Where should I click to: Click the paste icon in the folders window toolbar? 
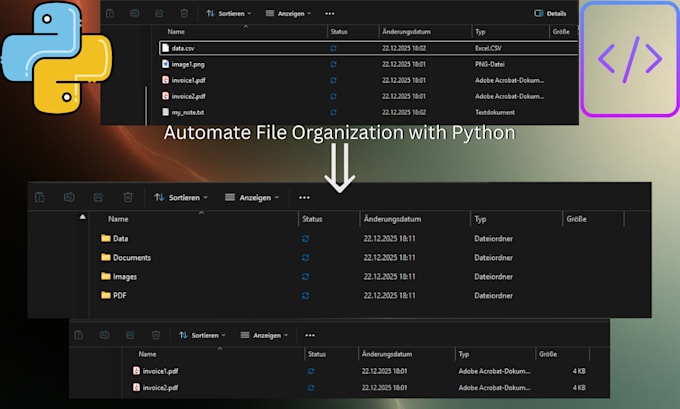(x=39, y=197)
